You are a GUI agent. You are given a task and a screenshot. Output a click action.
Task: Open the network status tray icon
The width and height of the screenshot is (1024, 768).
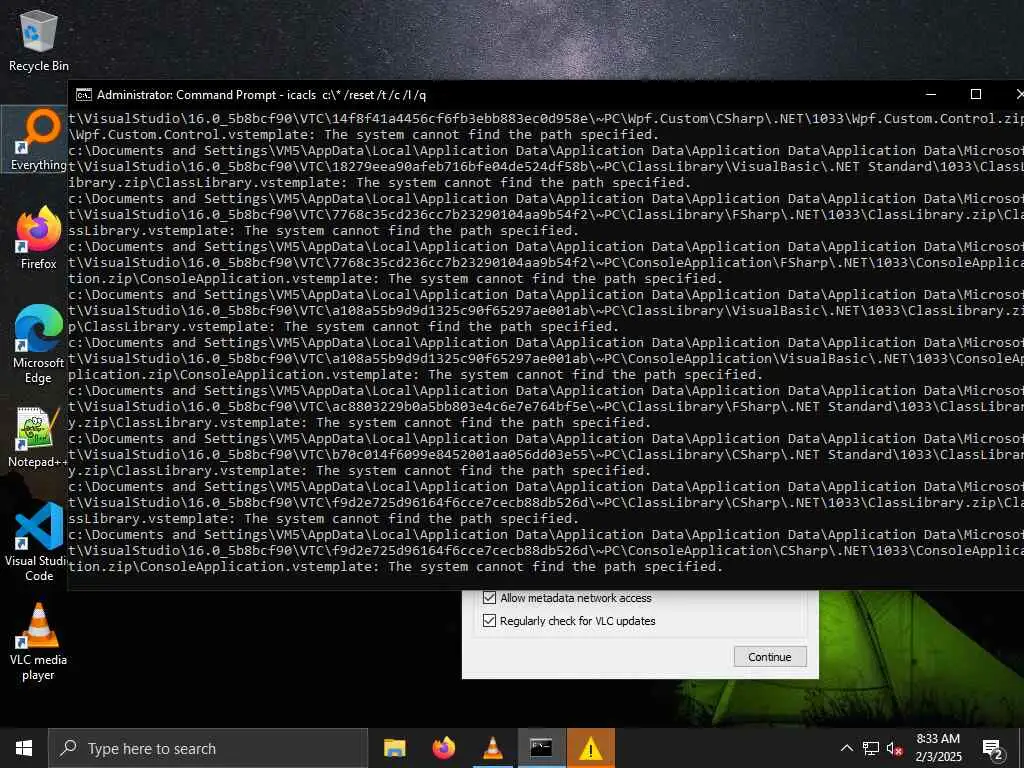(x=871, y=748)
